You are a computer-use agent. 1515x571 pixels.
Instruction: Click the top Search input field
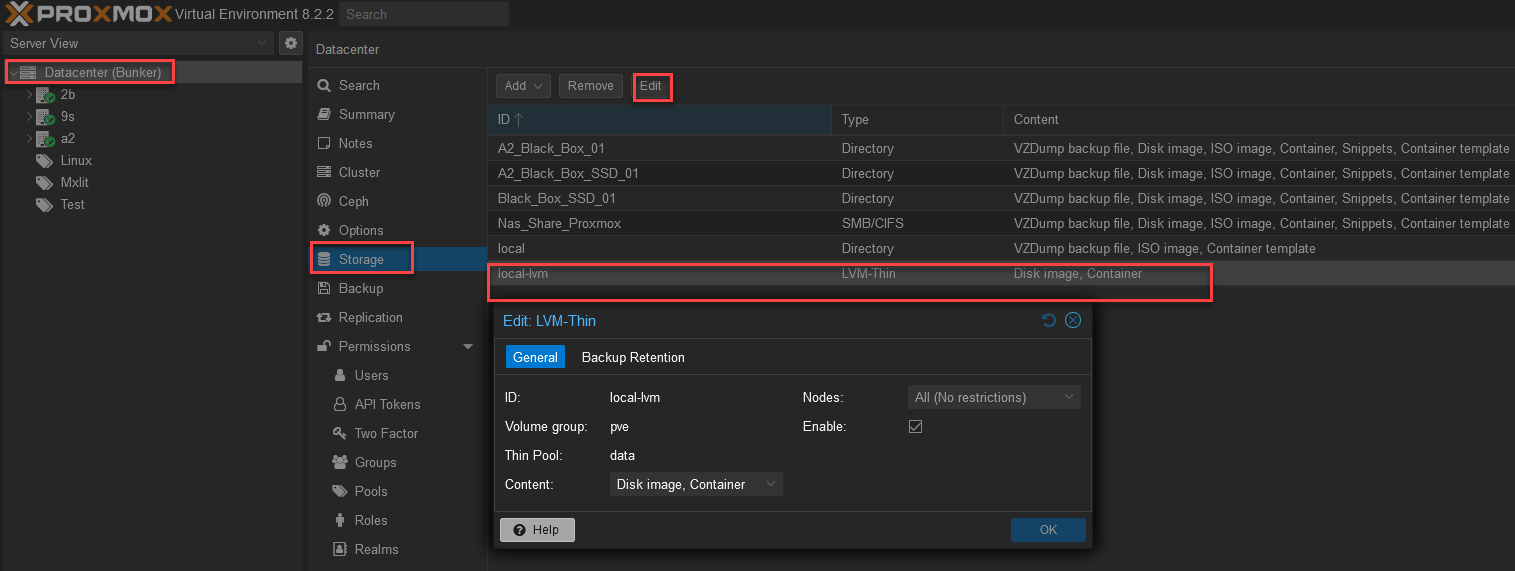tap(423, 14)
